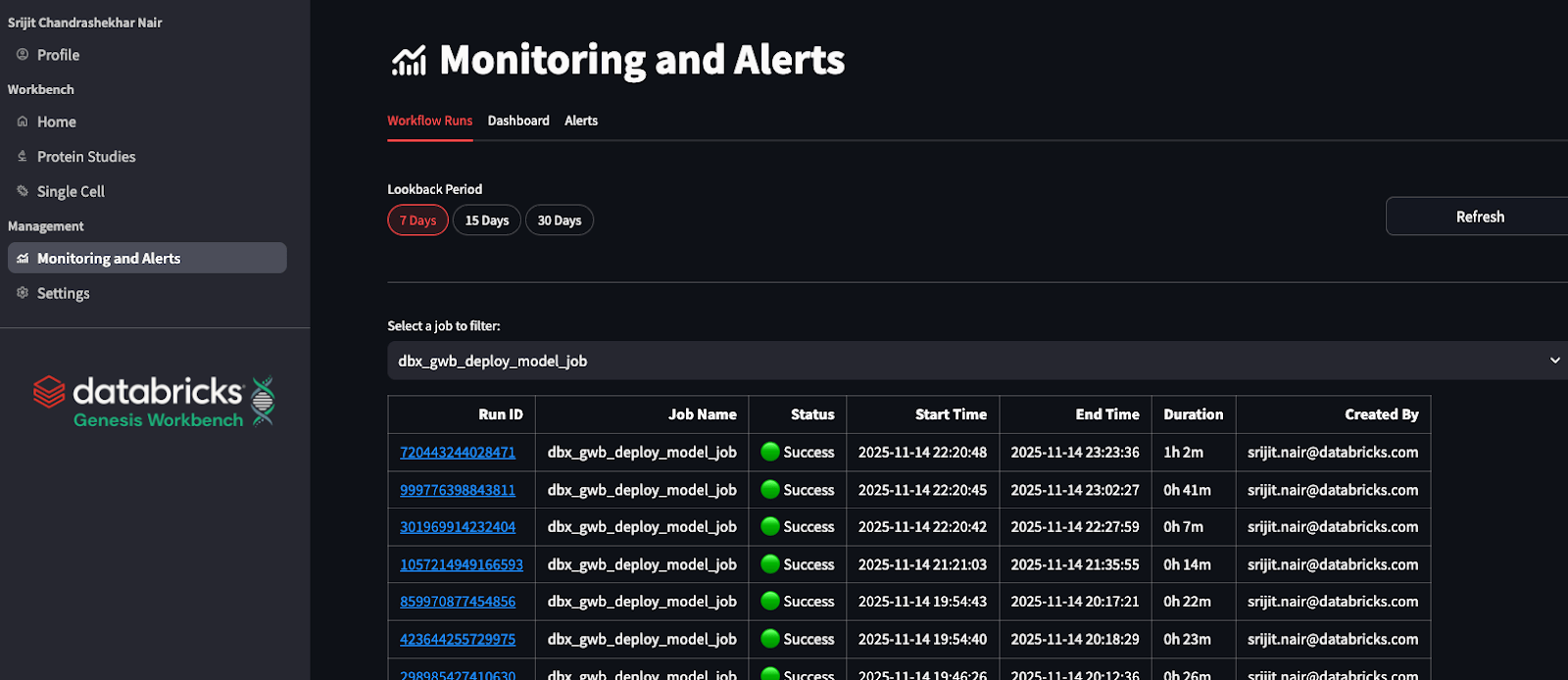Click the chevron arrow of job selector
The width and height of the screenshot is (1568, 680).
(x=1554, y=361)
